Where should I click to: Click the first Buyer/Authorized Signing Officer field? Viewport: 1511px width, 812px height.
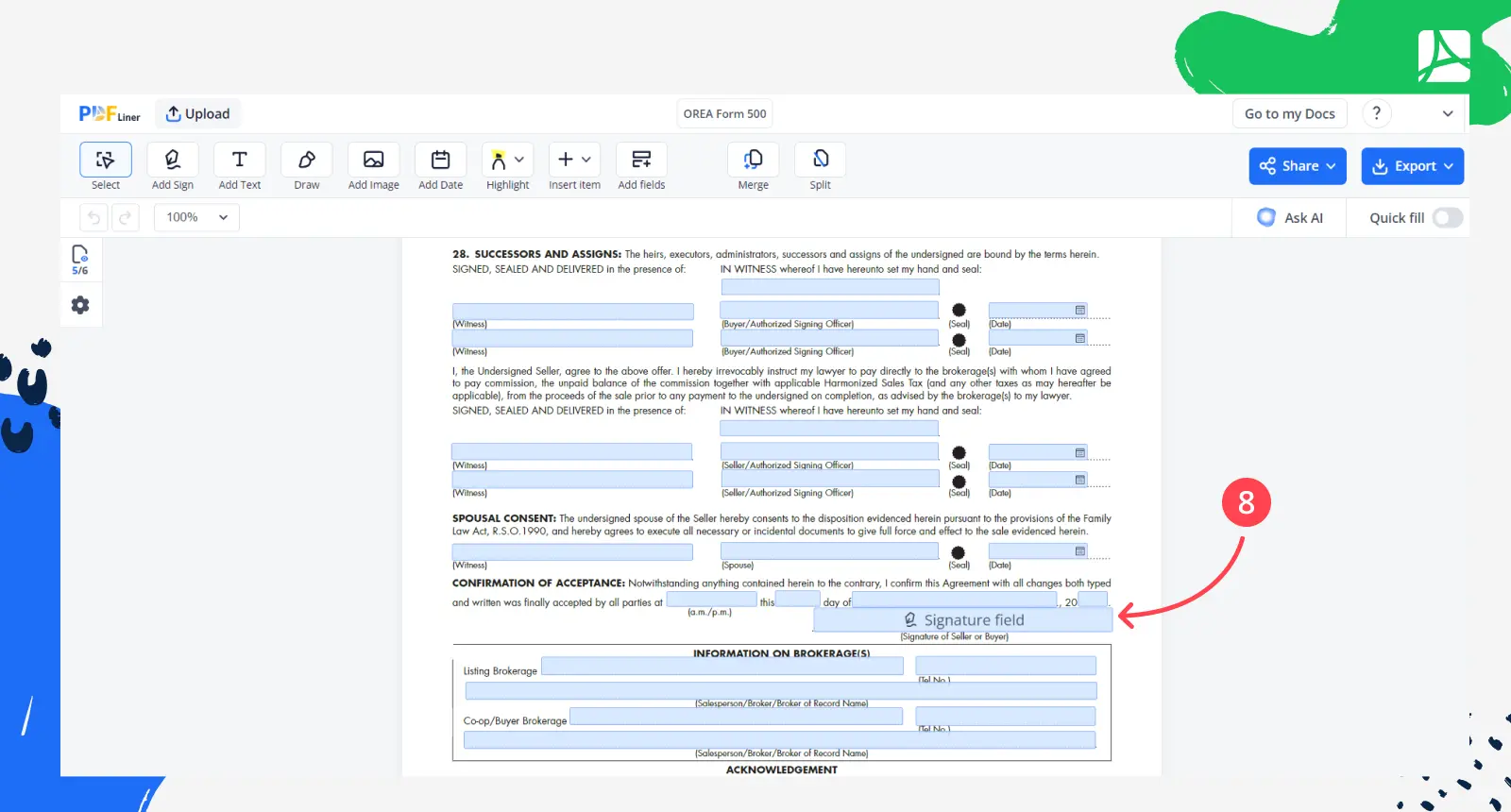pos(829,310)
